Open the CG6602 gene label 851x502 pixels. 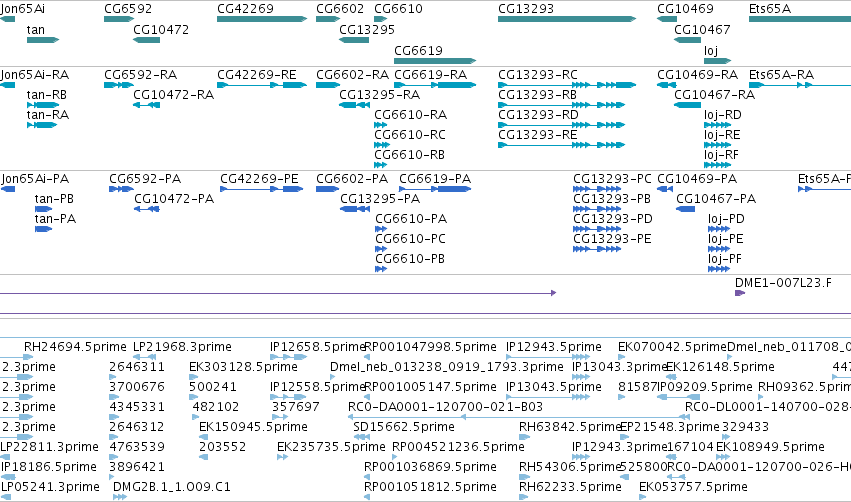[340, 9]
